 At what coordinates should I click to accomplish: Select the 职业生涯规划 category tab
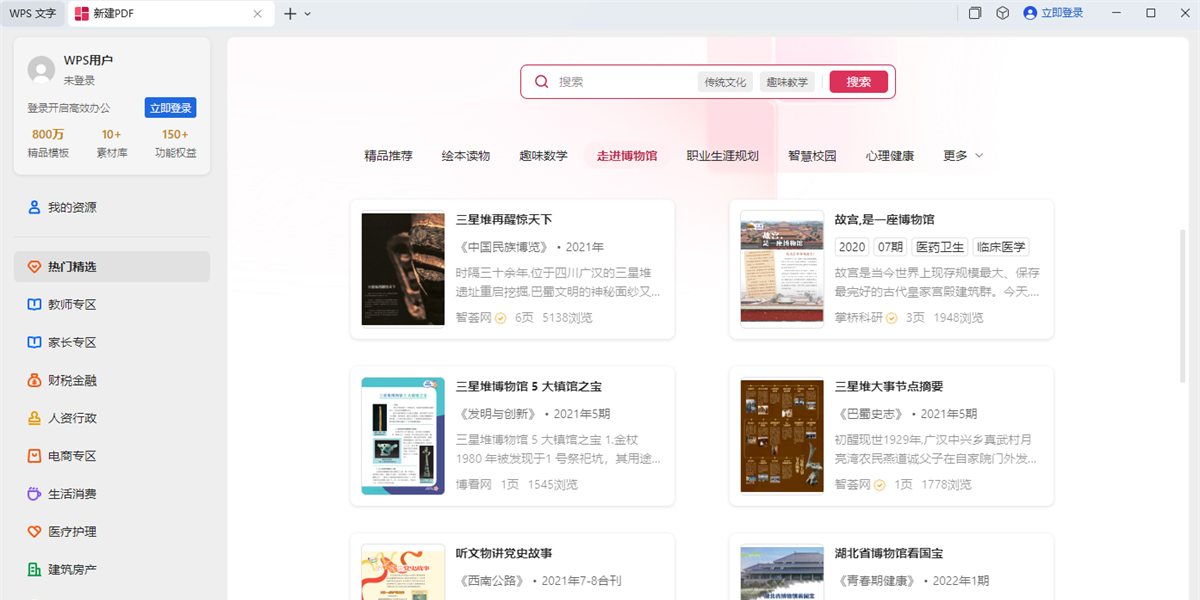click(x=722, y=156)
